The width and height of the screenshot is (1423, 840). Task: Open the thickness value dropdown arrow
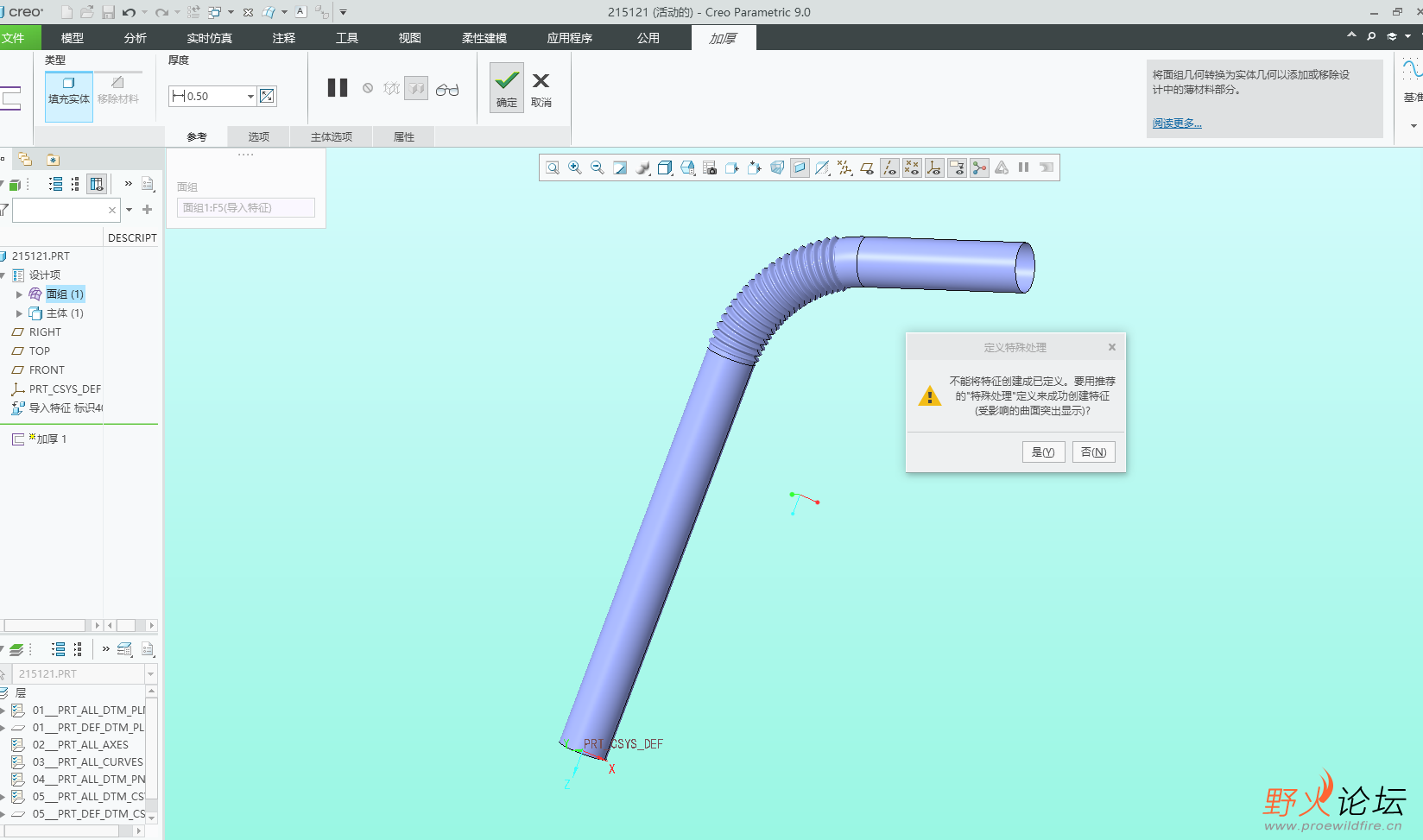coord(251,96)
